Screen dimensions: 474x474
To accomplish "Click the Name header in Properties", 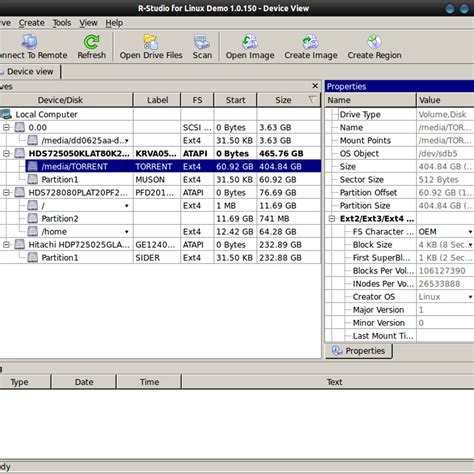I will [370, 100].
